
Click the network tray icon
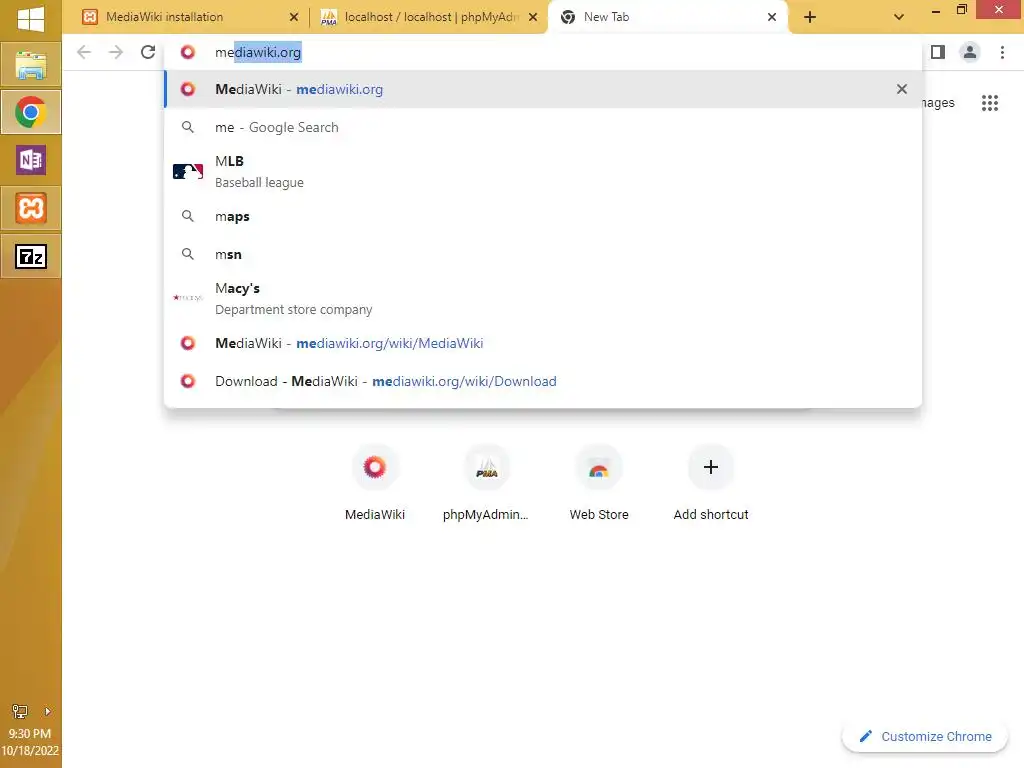tap(20, 711)
